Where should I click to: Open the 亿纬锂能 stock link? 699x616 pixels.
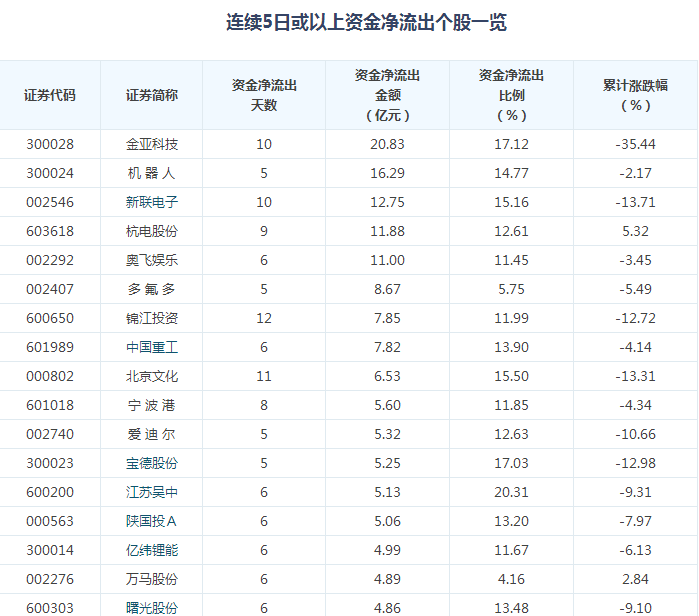pos(152,550)
